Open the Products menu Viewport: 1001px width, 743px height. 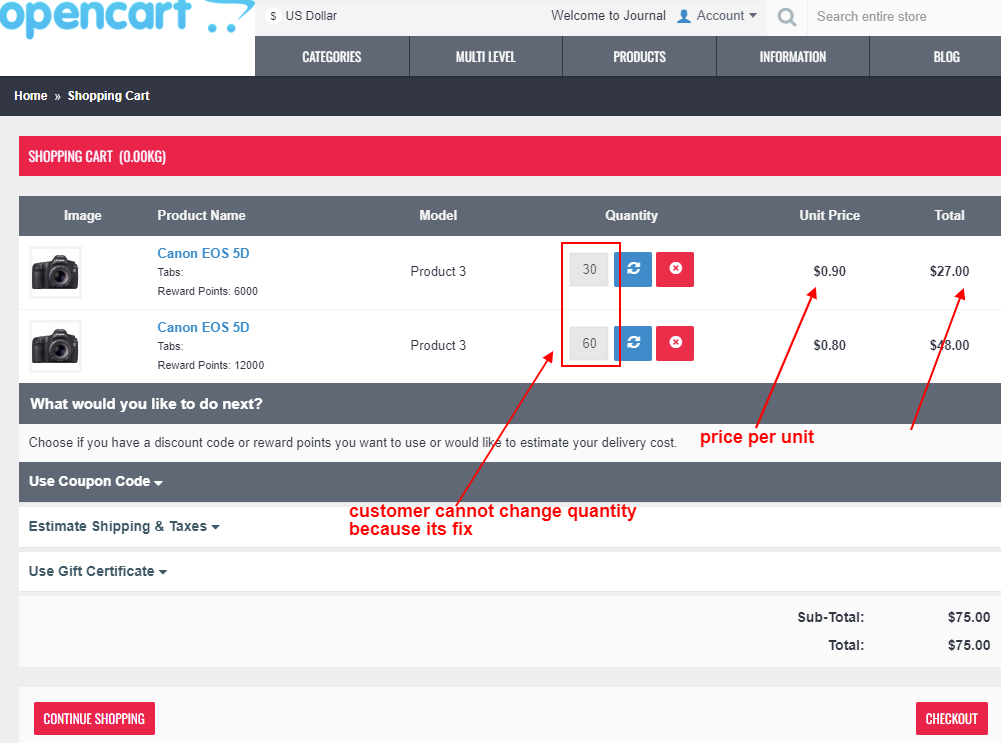pyautogui.click(x=639, y=56)
